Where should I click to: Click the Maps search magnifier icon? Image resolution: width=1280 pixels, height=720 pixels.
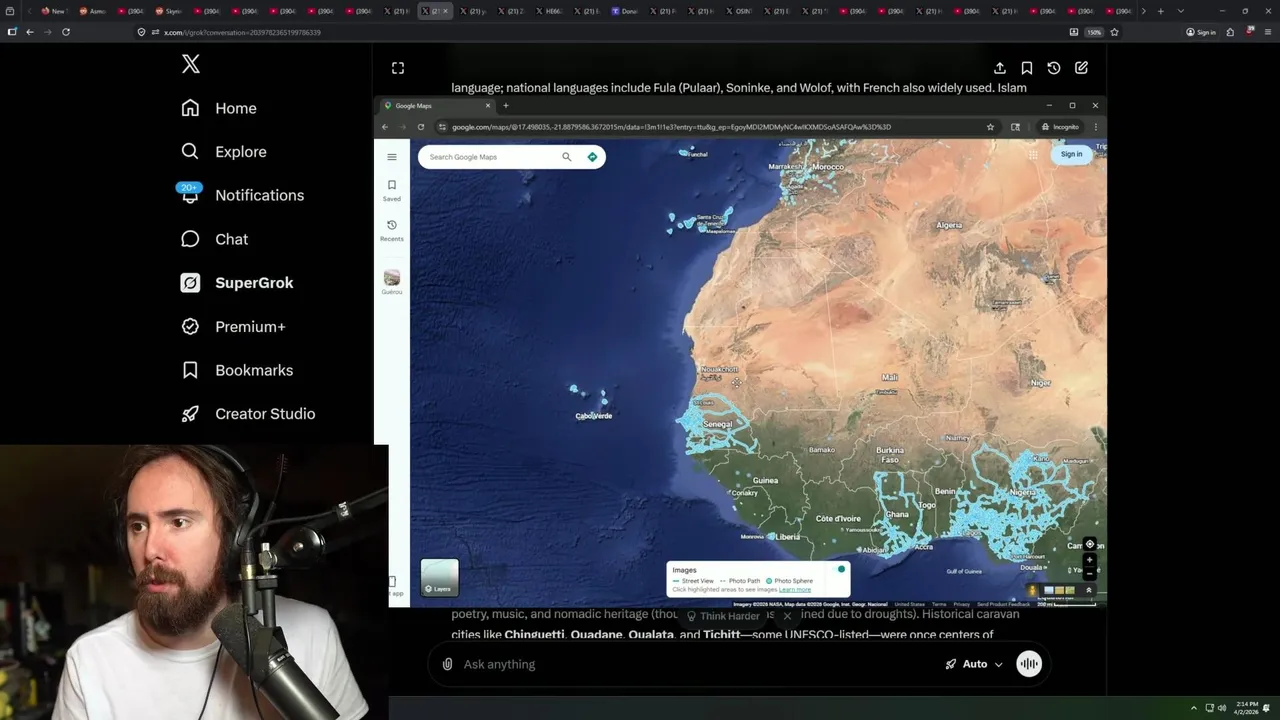pos(566,157)
